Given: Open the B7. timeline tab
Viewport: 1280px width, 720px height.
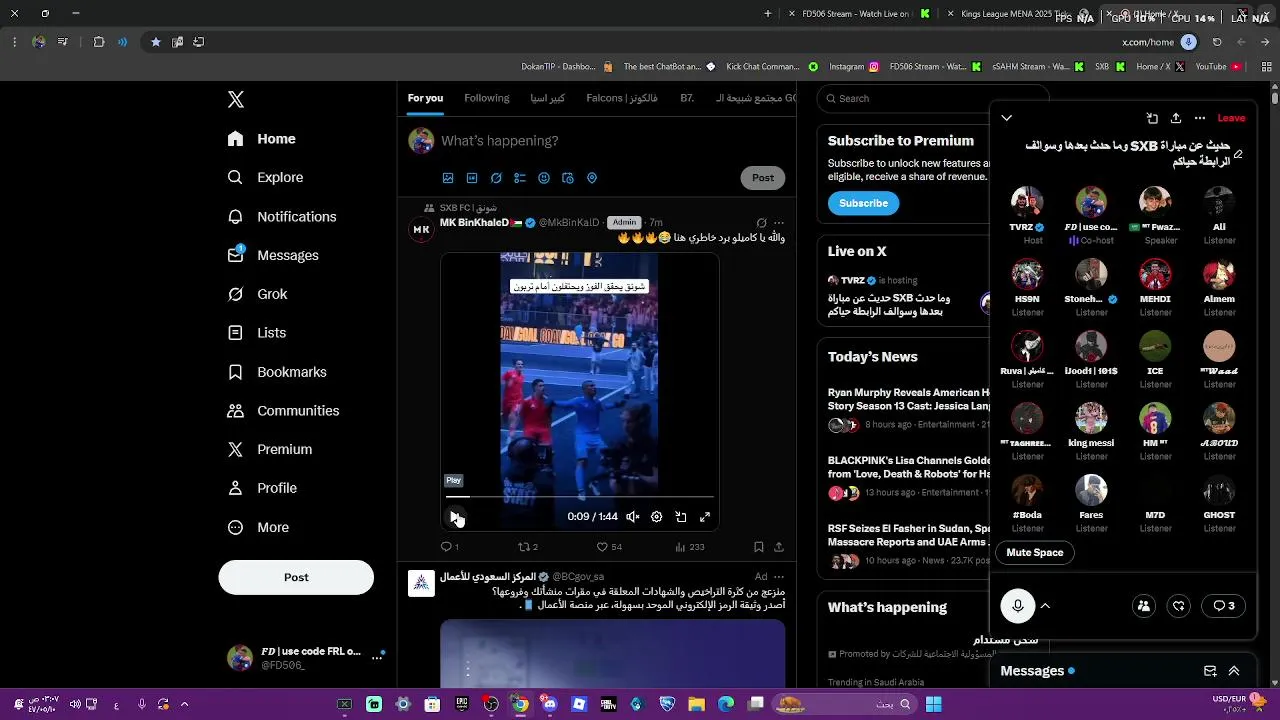Looking at the screenshot, I should coord(687,98).
